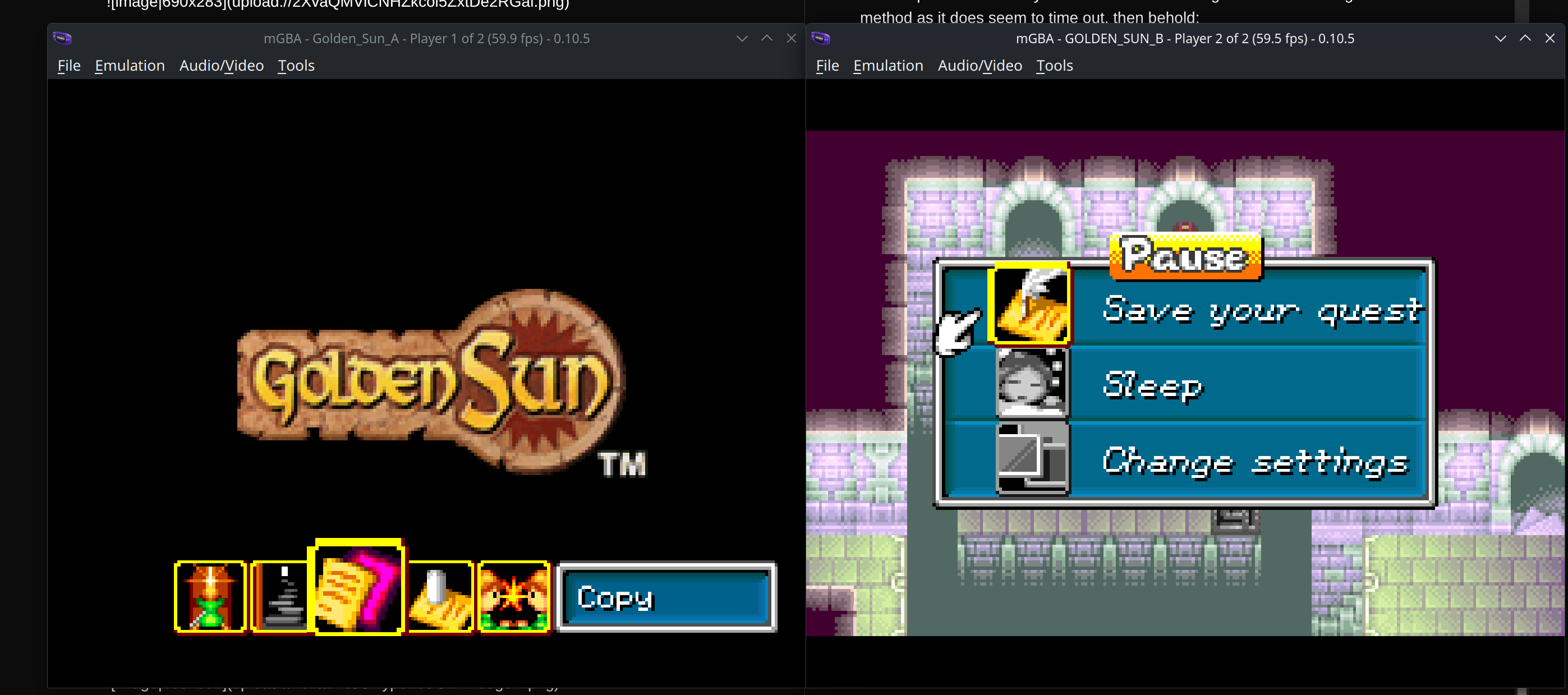The width and height of the screenshot is (1568, 695).
Task: Close the Golden_Sun_A window
Action: (x=790, y=38)
